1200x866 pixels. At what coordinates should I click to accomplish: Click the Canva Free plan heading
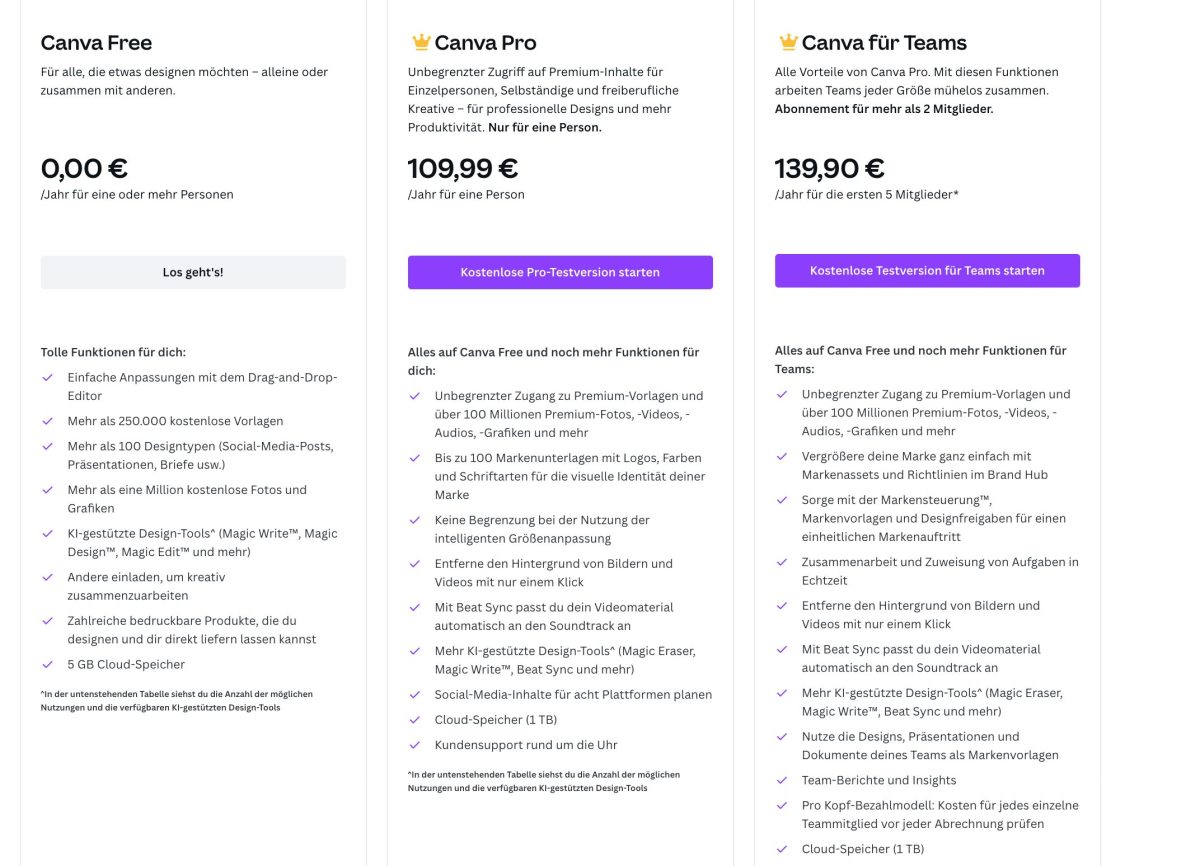tap(96, 43)
